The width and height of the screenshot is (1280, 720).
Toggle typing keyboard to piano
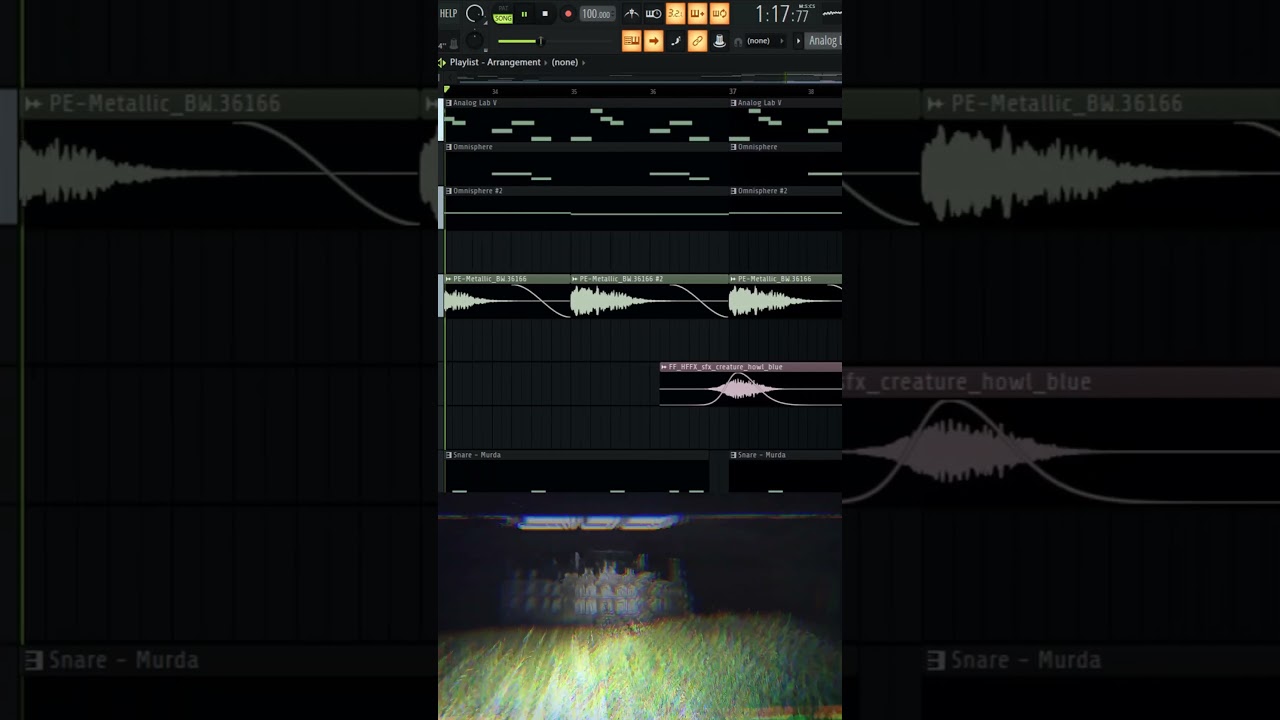tap(631, 41)
